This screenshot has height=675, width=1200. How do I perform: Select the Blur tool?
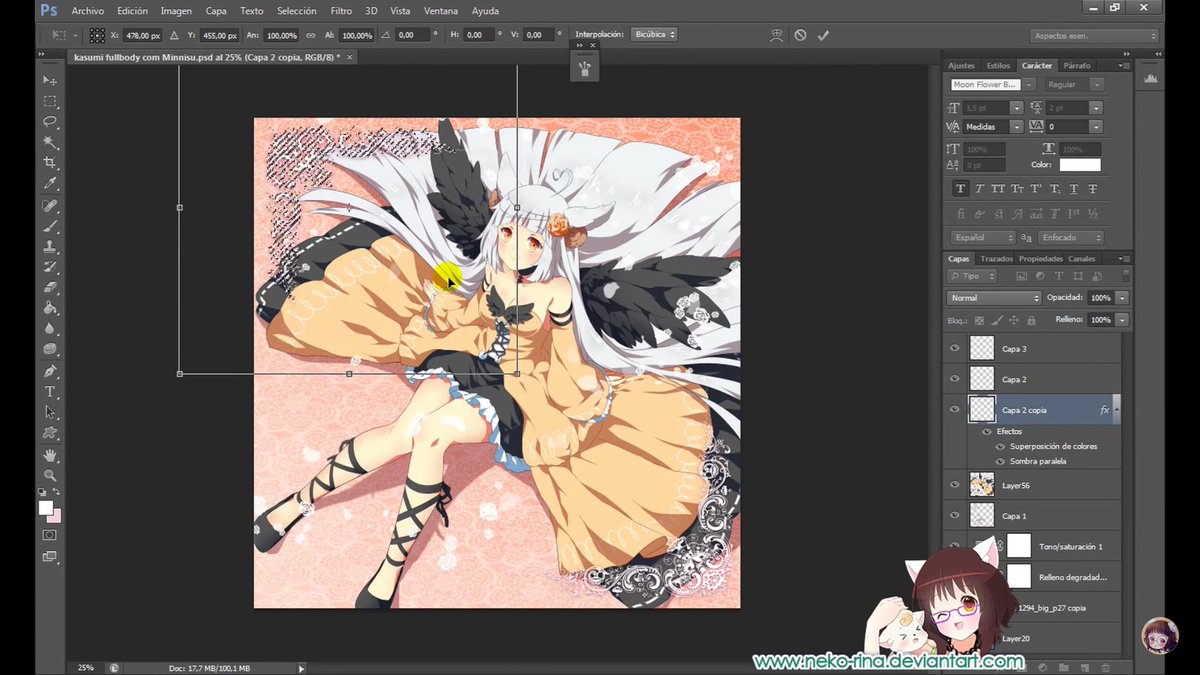click(50, 329)
